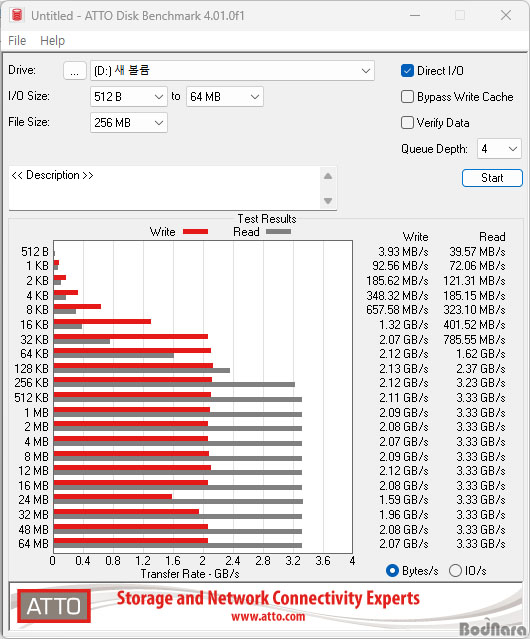Select the IO/s radio button
The width and height of the screenshot is (530, 639).
pos(455,571)
